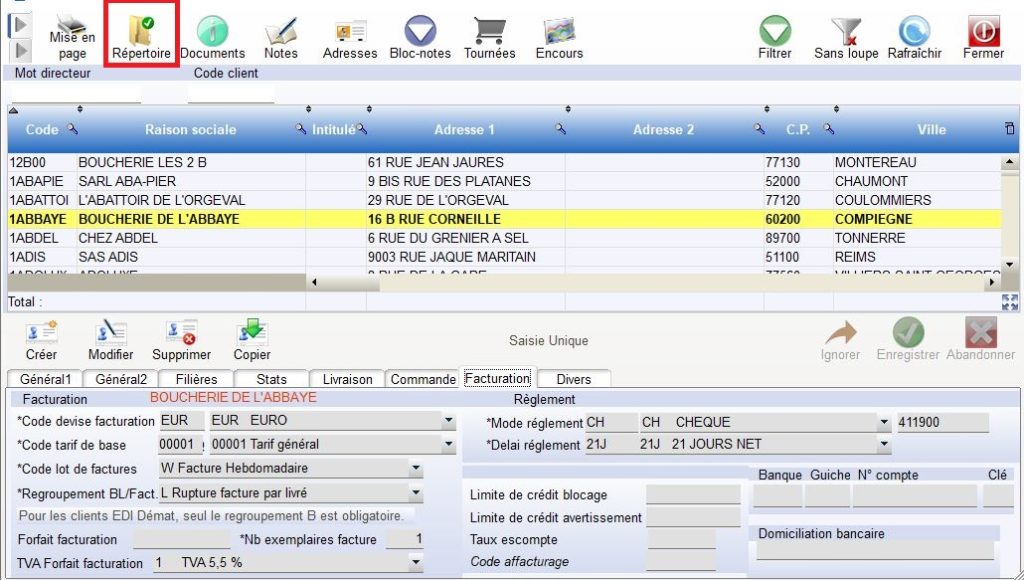
Task: Switch to the Livraison tab
Action: coord(347,379)
